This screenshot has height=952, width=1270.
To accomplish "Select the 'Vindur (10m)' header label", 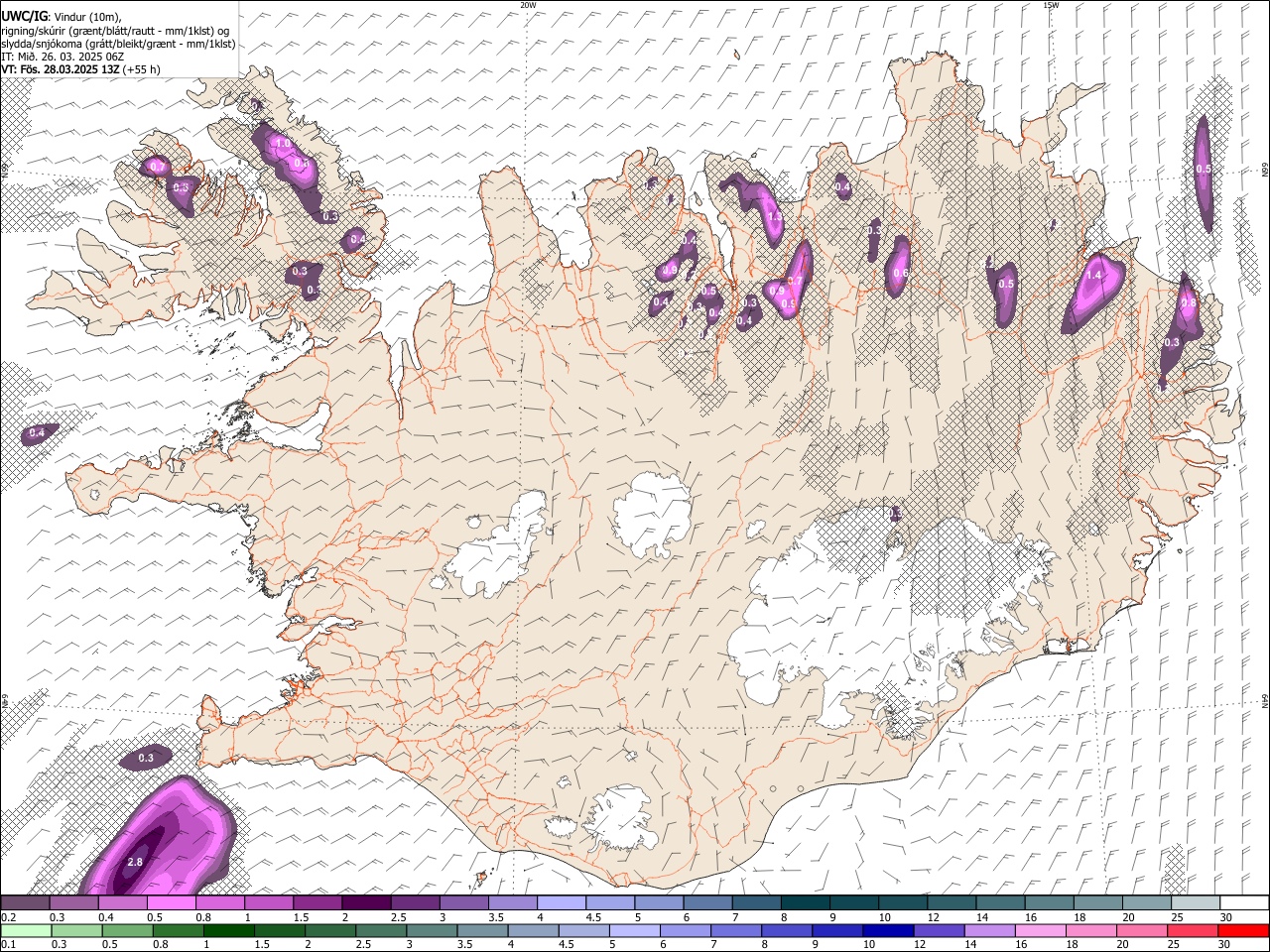I will [85, 17].
